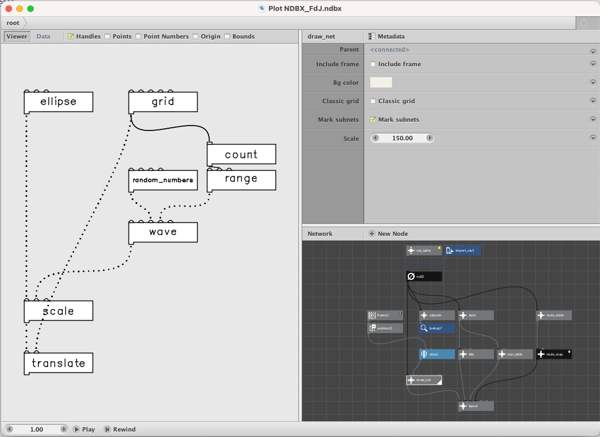The width and height of the screenshot is (600, 437).
Task: Open the Bg color row dropdown arrow
Action: point(593,82)
